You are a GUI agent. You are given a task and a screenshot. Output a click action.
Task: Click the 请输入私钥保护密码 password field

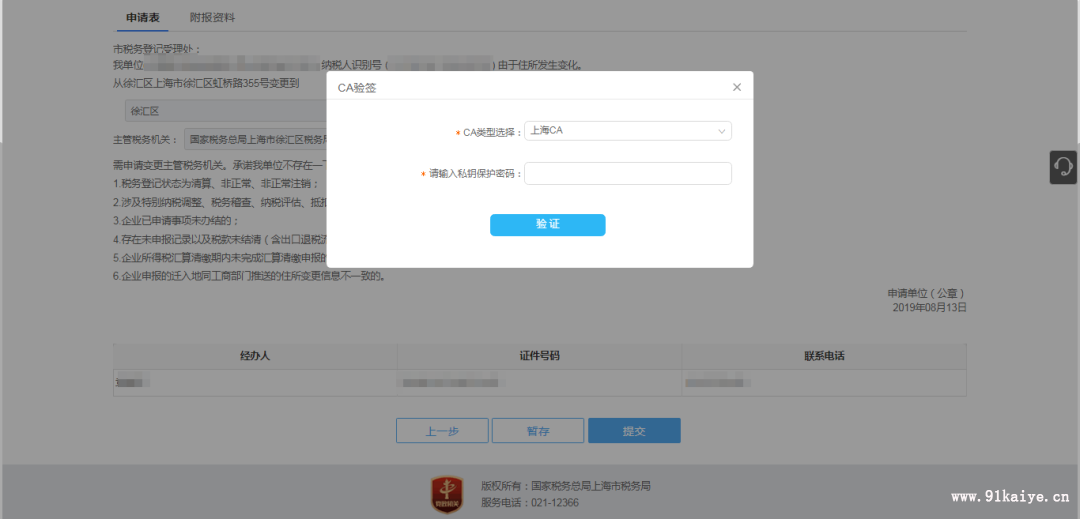pyautogui.click(x=627, y=173)
